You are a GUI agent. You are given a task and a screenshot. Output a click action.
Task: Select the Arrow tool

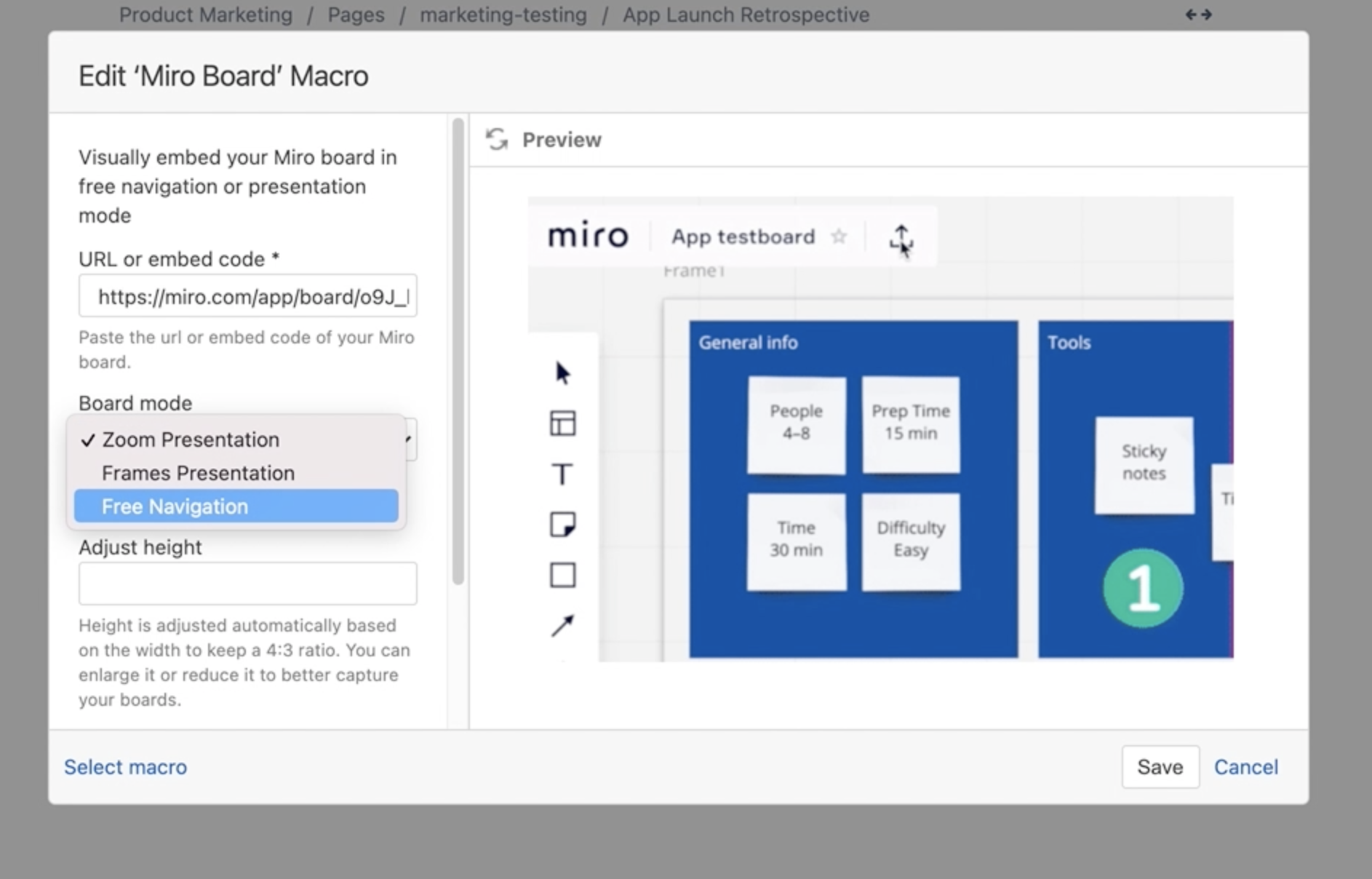coord(562,624)
